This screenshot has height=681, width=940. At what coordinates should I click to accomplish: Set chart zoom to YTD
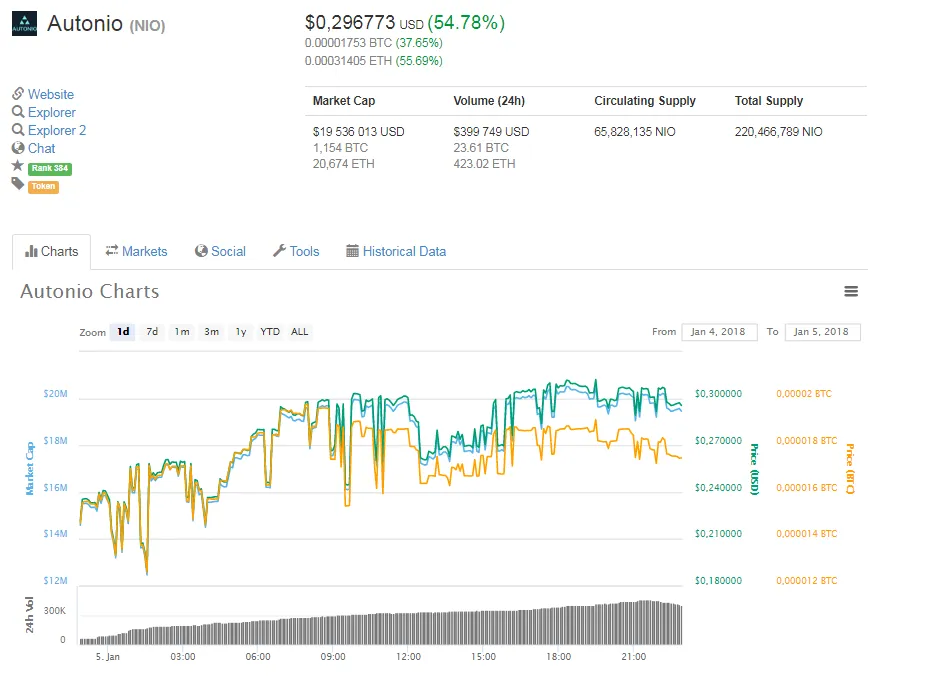270,332
